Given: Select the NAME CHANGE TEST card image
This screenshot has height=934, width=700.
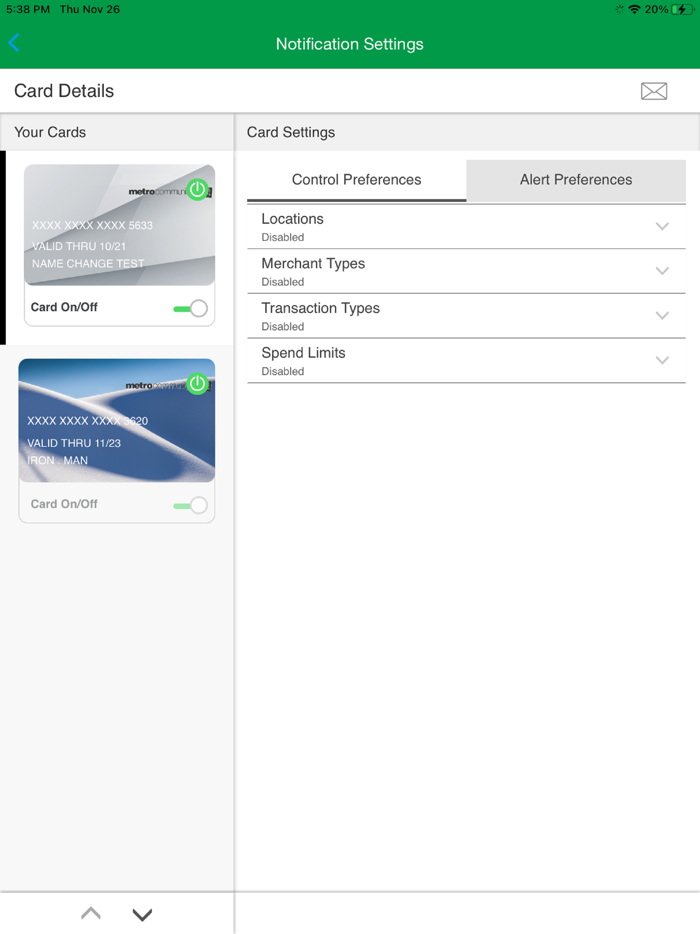Looking at the screenshot, I should point(120,225).
